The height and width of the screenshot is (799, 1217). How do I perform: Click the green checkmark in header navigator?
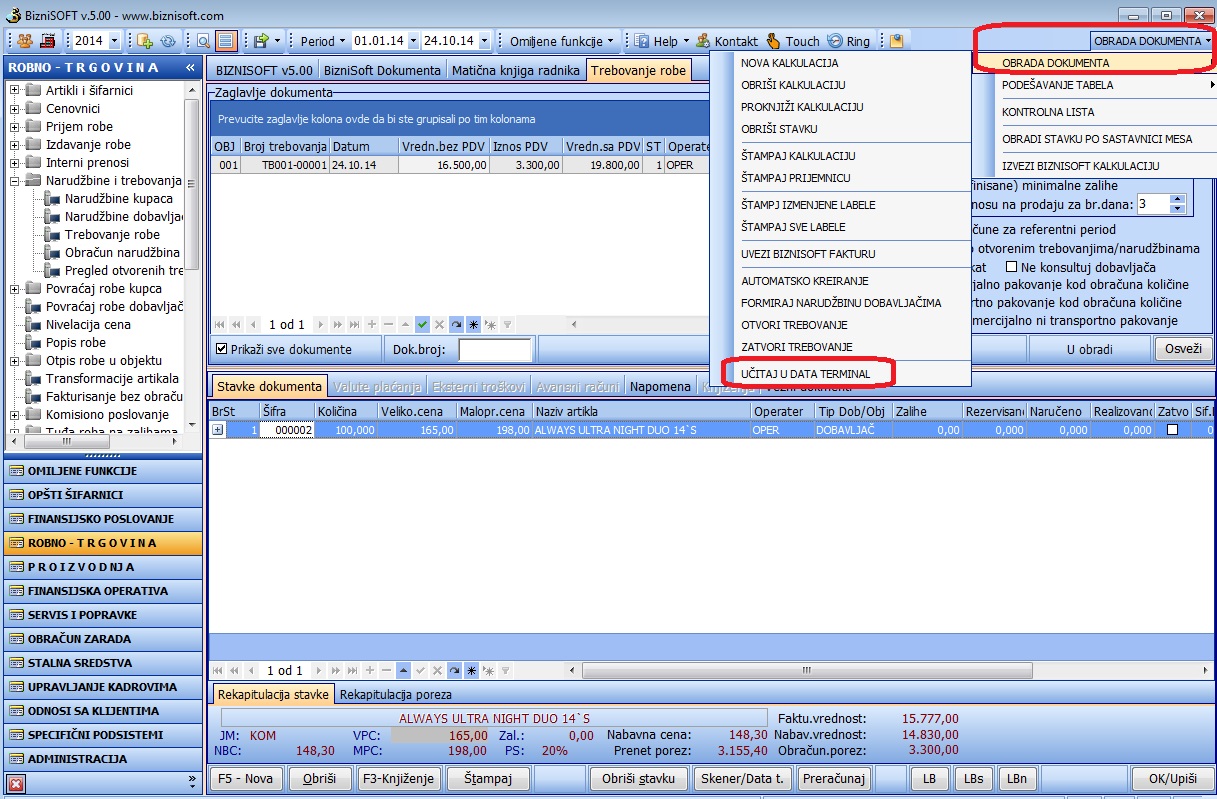[423, 325]
